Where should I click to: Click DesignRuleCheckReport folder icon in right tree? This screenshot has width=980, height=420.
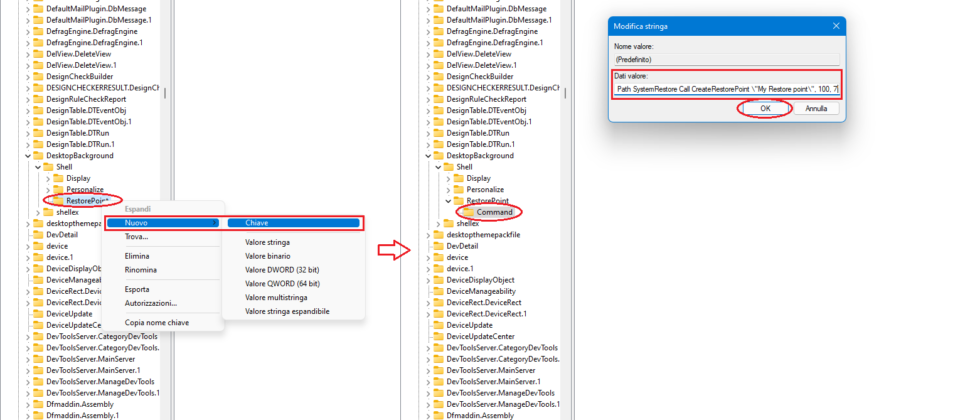[x=438, y=99]
